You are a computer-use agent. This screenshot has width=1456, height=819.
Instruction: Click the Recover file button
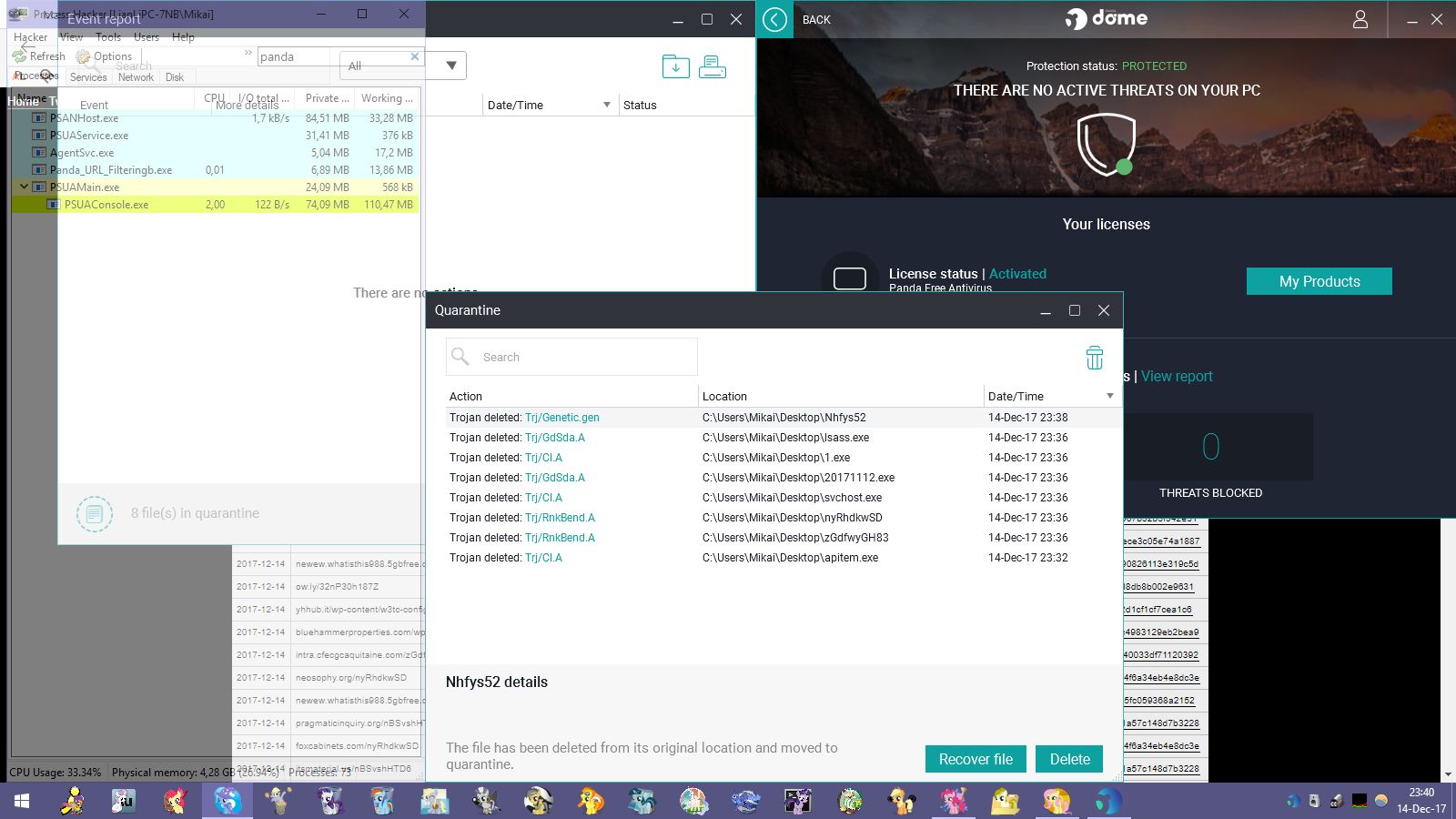point(976,759)
